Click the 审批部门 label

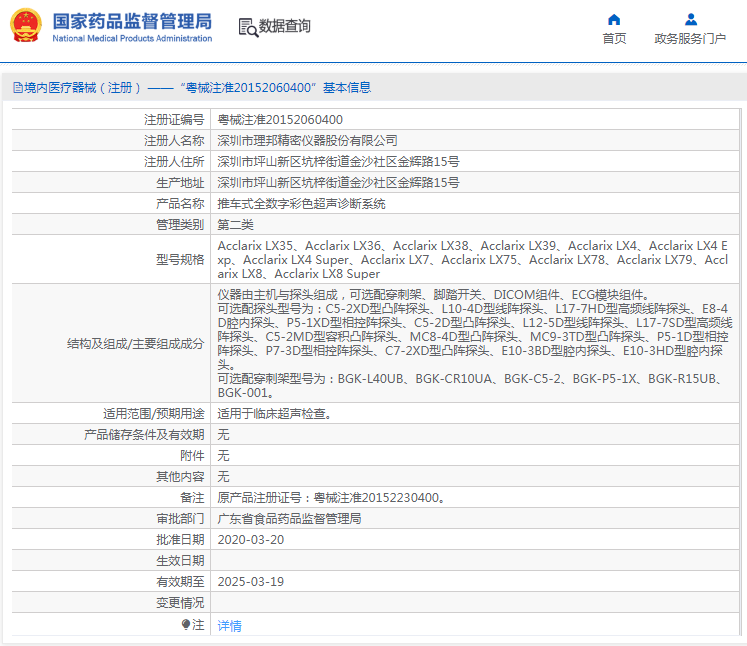click(180, 518)
